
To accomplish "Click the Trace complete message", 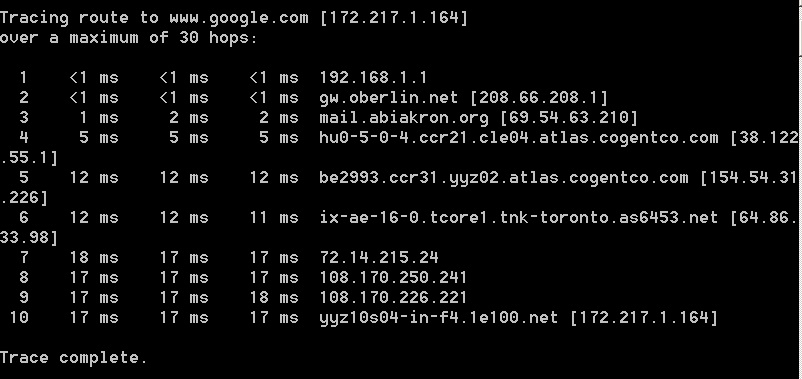I will pos(73,358).
